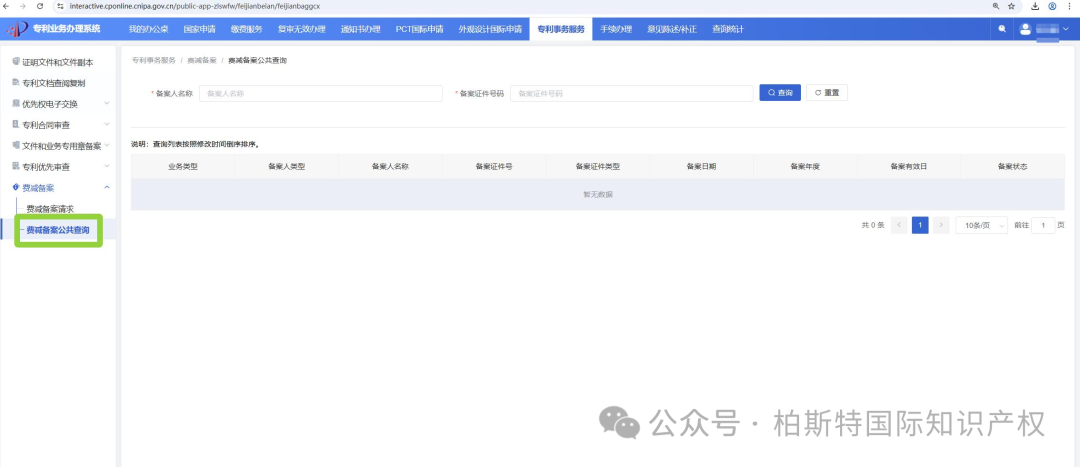The width and height of the screenshot is (1080, 467).
Task: Click the user avatar icon in header
Action: click(1026, 29)
